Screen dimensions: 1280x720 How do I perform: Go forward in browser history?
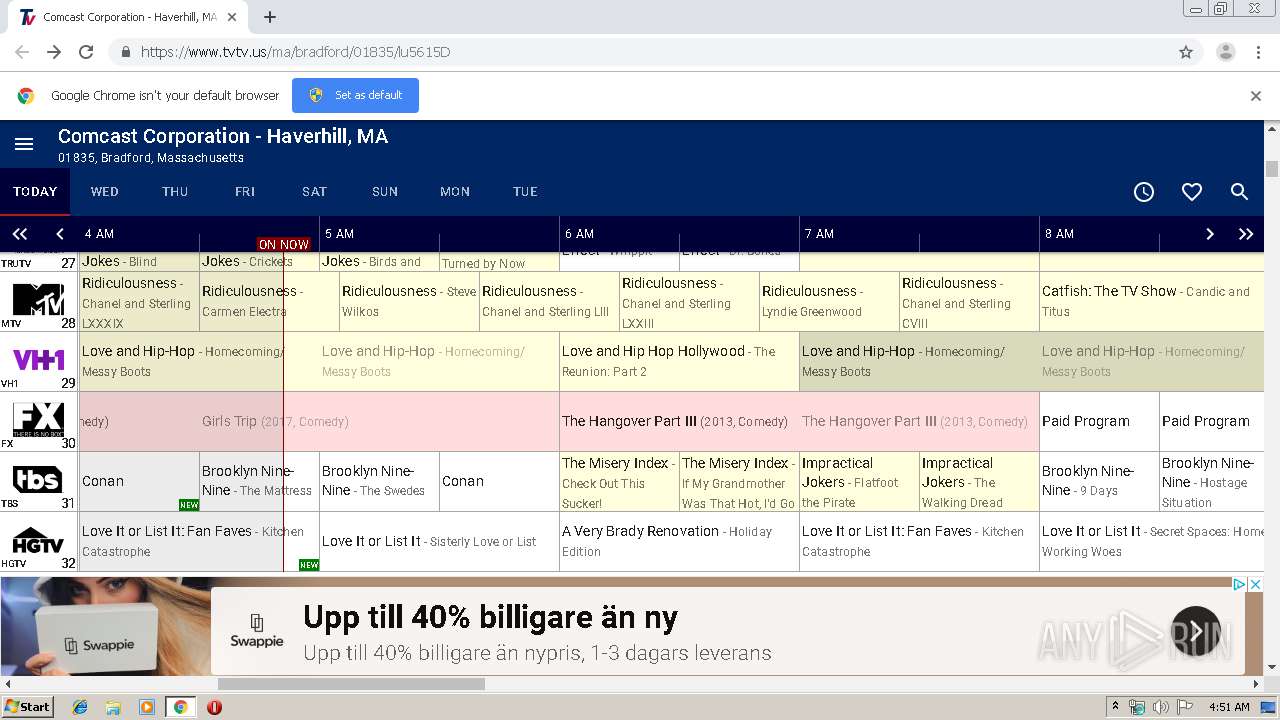point(54,52)
